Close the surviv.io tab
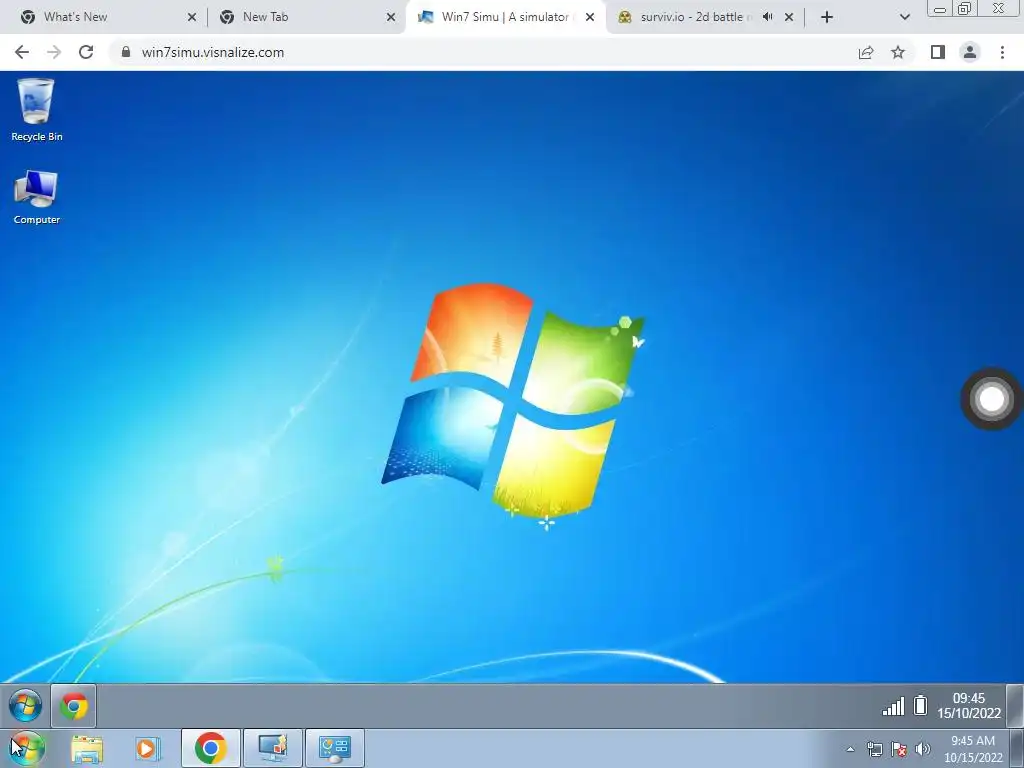This screenshot has width=1024, height=768. click(x=789, y=18)
